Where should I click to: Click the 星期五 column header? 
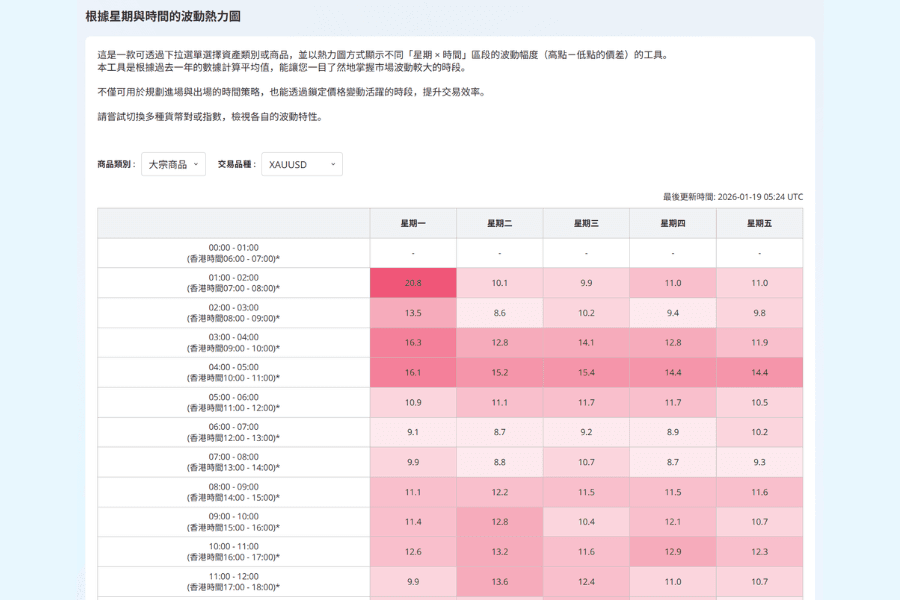tap(758, 223)
